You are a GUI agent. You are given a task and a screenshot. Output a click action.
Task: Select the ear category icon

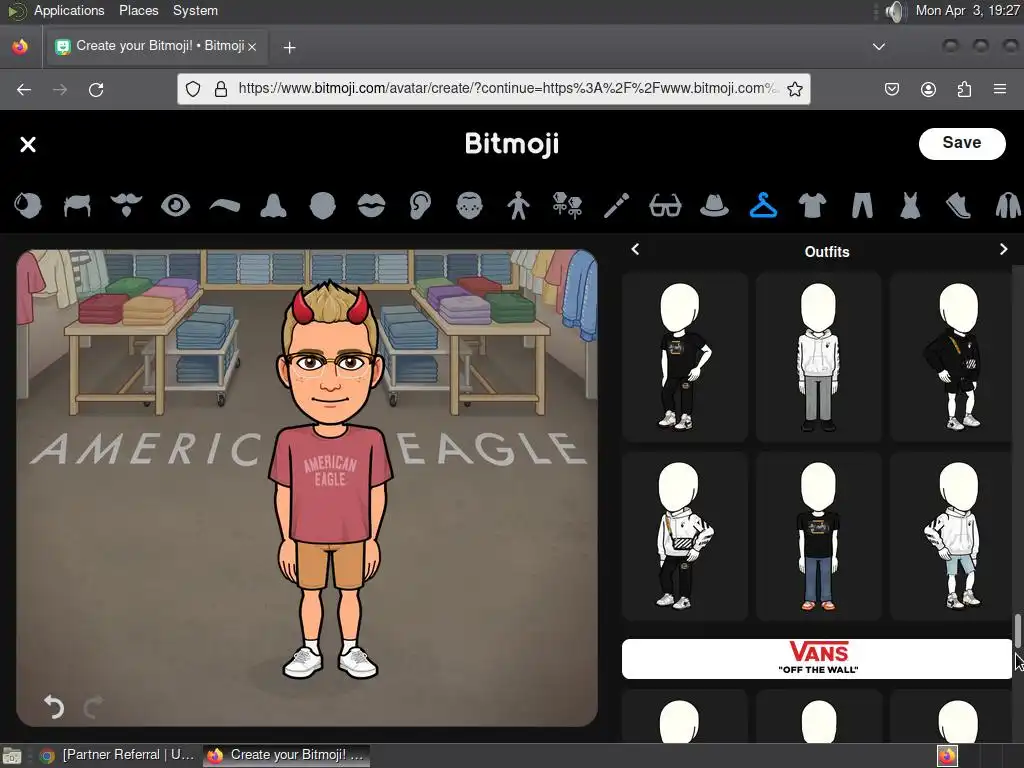pos(421,206)
